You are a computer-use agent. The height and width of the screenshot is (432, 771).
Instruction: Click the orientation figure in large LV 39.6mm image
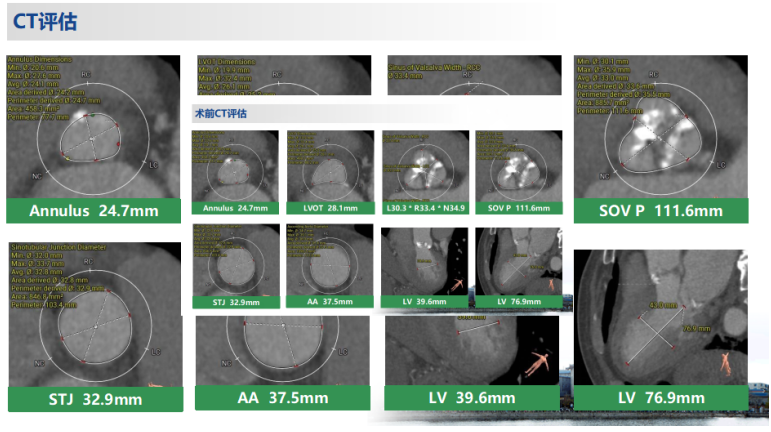point(538,363)
